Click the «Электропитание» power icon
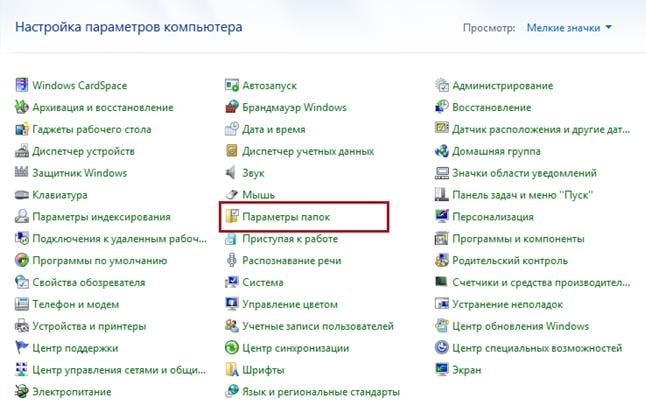The height and width of the screenshot is (418, 646). pyautogui.click(x=21, y=391)
